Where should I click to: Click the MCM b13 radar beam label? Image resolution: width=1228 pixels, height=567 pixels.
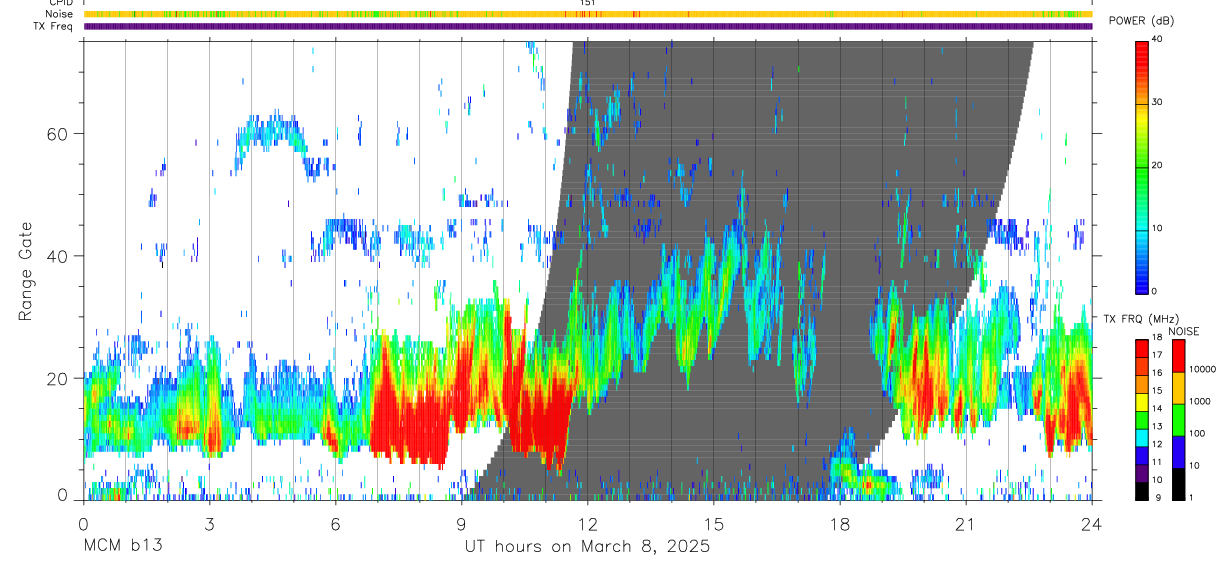pos(122,546)
